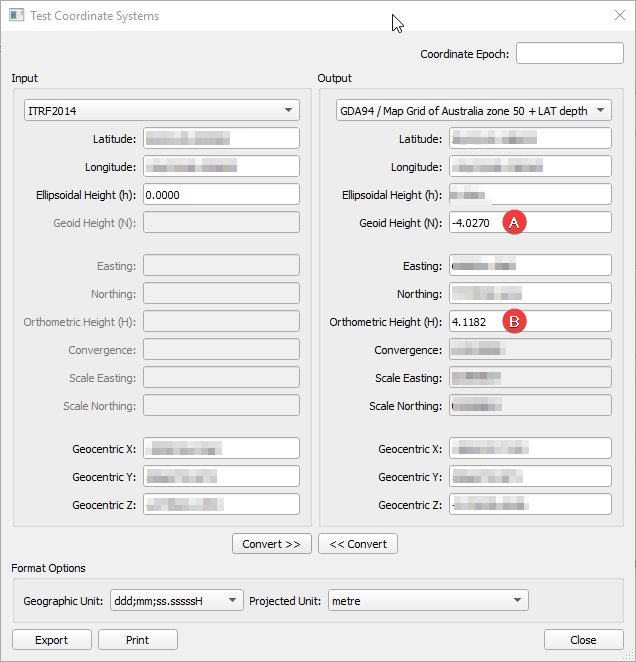Image resolution: width=636 pixels, height=662 pixels.
Task: Click red marker A beside Geoid Height
Action: (514, 223)
